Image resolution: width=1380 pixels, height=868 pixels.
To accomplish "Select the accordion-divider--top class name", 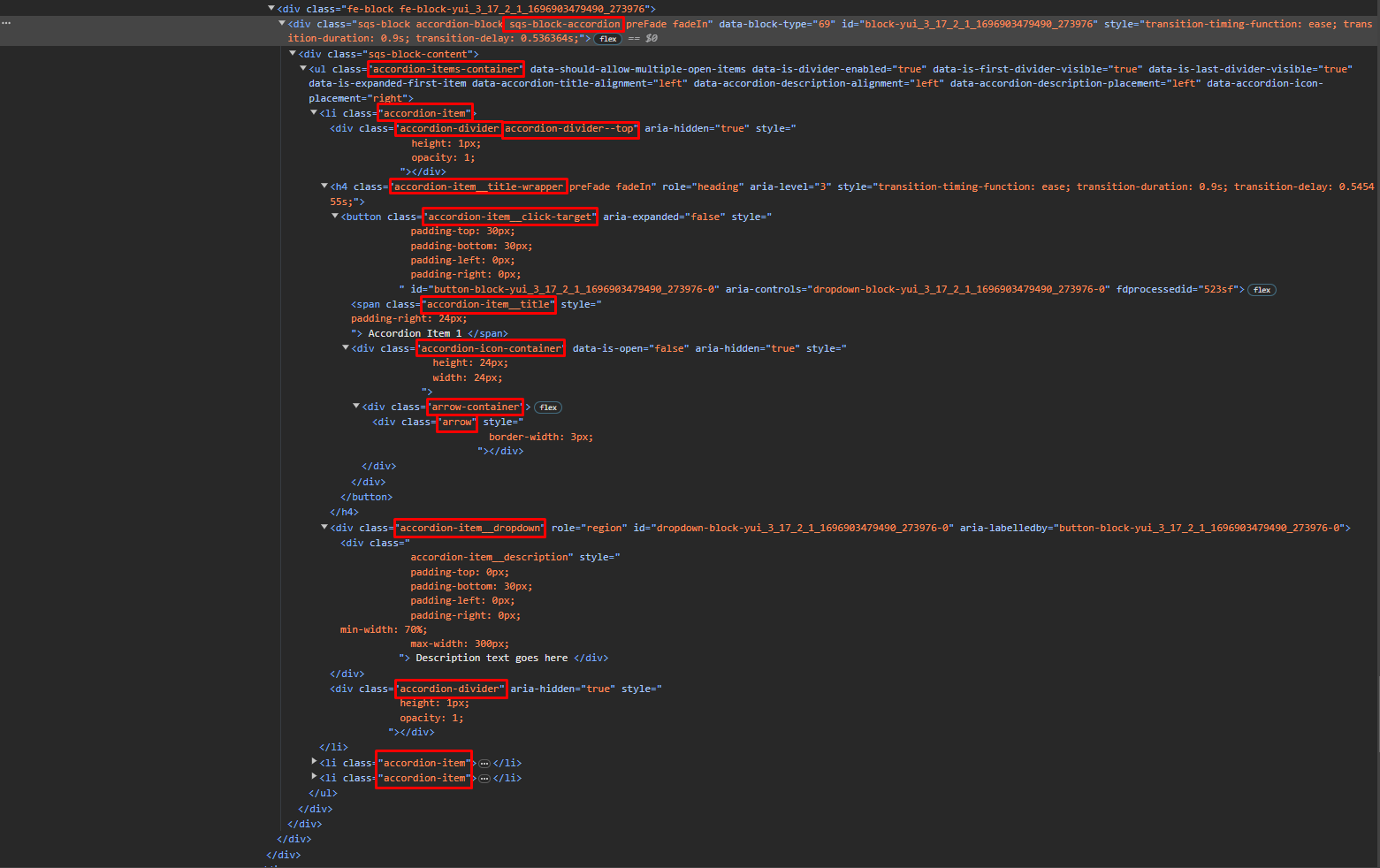I will click(x=570, y=128).
